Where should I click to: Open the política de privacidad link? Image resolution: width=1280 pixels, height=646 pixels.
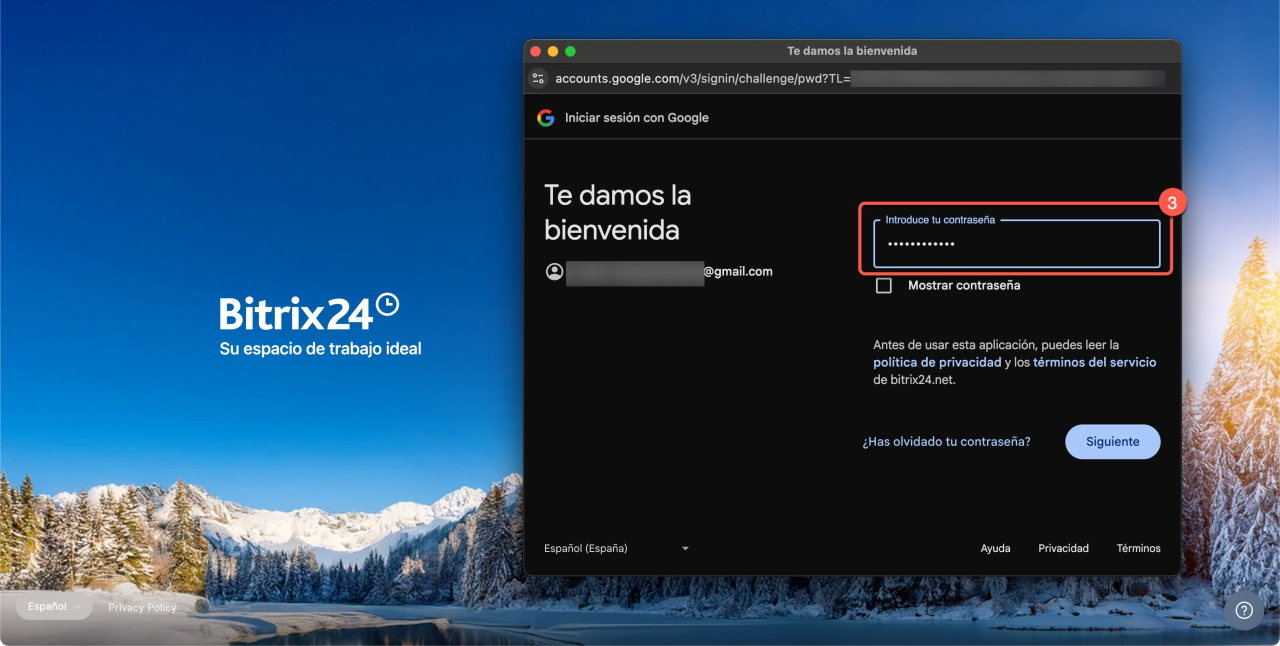pyautogui.click(x=937, y=362)
